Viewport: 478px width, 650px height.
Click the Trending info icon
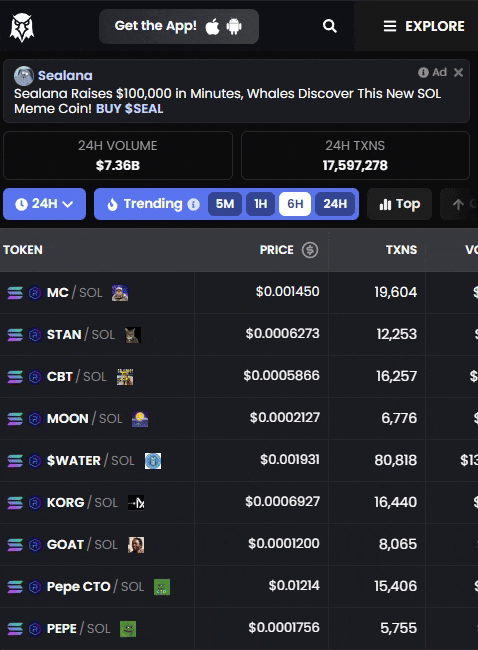(x=193, y=204)
